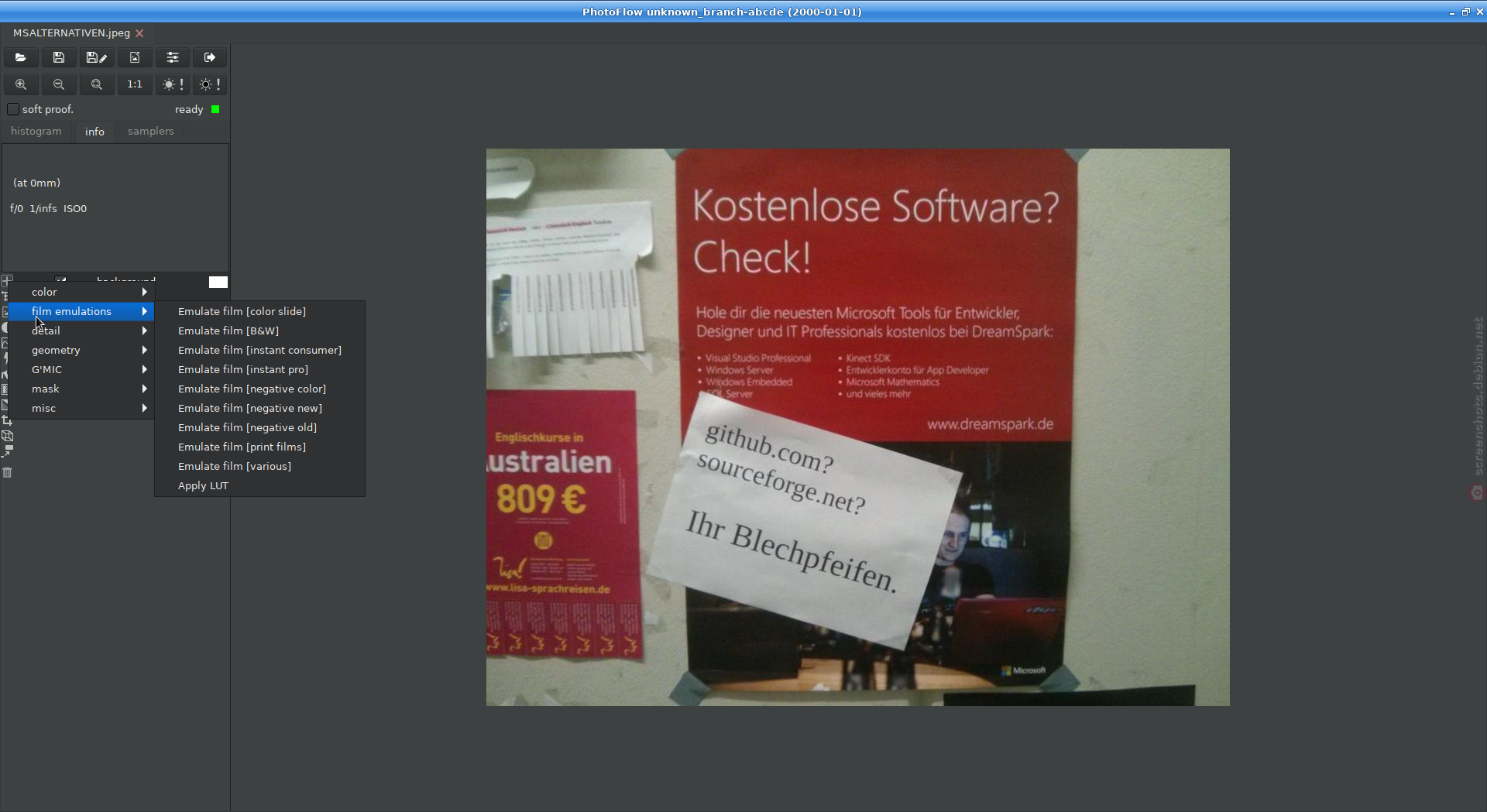Click the 'ready' status text
Screen dimensions: 1487x812
point(189,110)
